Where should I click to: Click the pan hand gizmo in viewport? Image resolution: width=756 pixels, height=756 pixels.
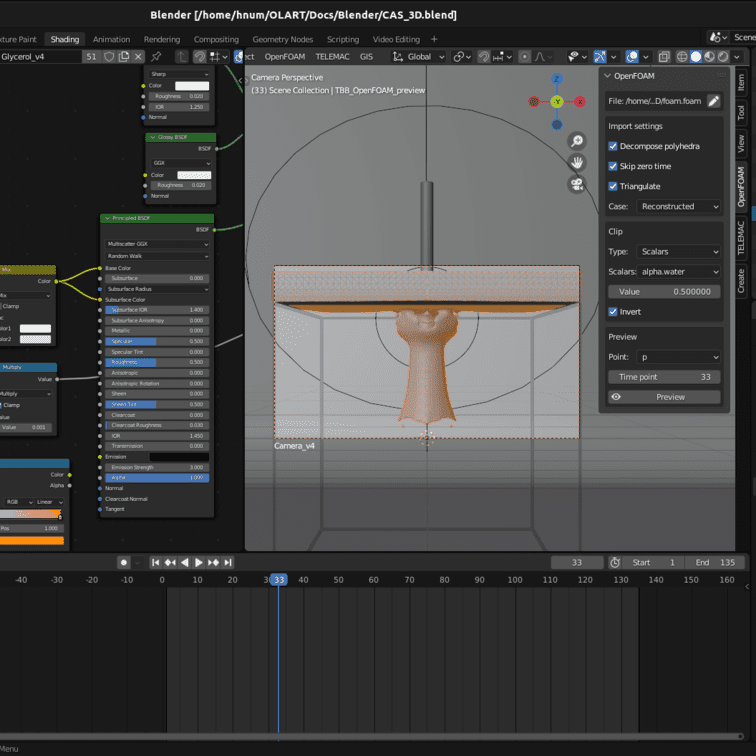[x=577, y=162]
